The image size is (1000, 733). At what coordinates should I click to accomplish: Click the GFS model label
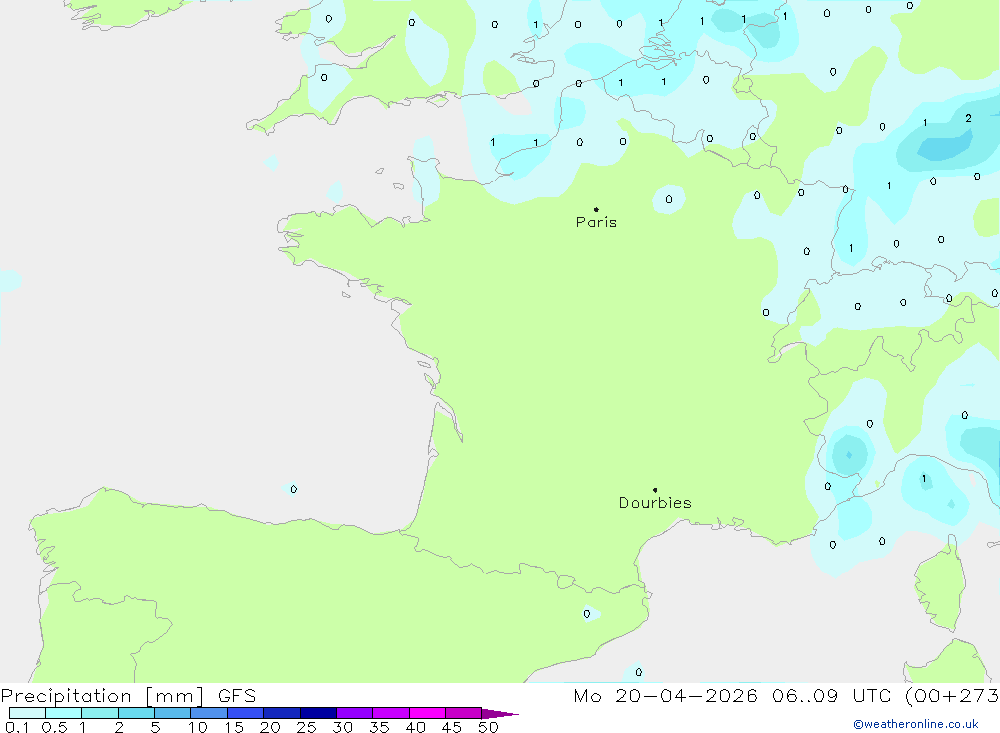click(237, 695)
